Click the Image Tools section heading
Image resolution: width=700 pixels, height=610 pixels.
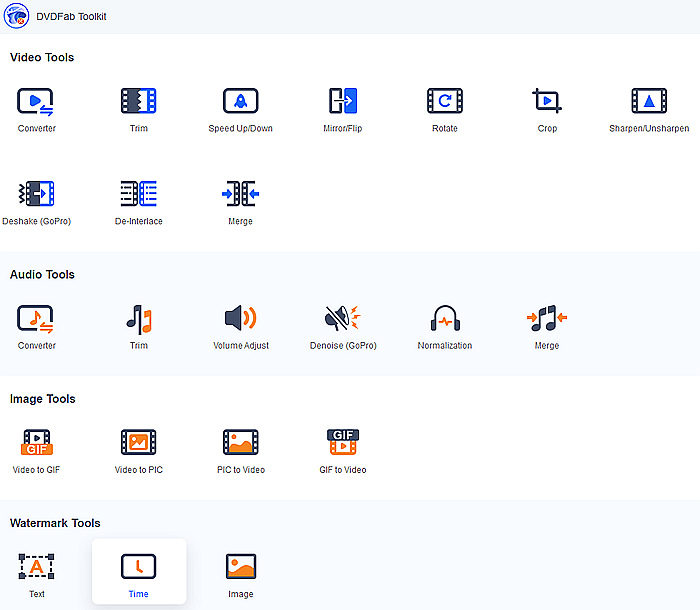pyautogui.click(x=43, y=398)
